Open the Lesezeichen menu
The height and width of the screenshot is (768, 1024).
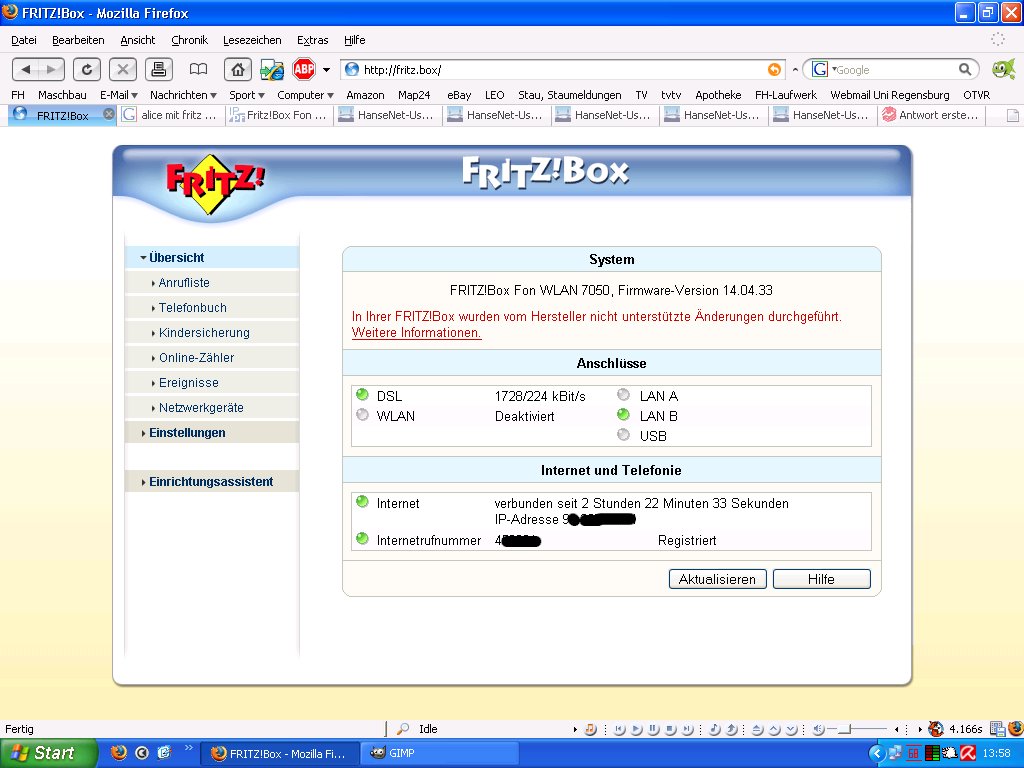click(252, 40)
